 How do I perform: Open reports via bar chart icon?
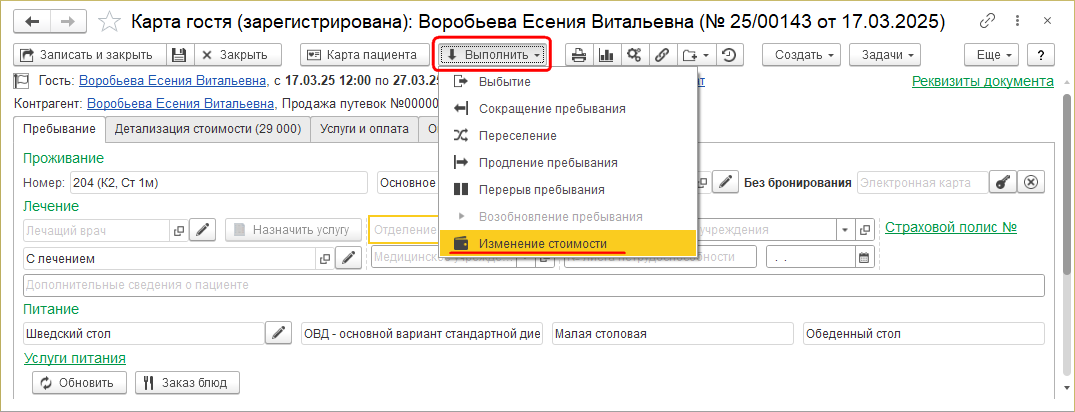(607, 55)
